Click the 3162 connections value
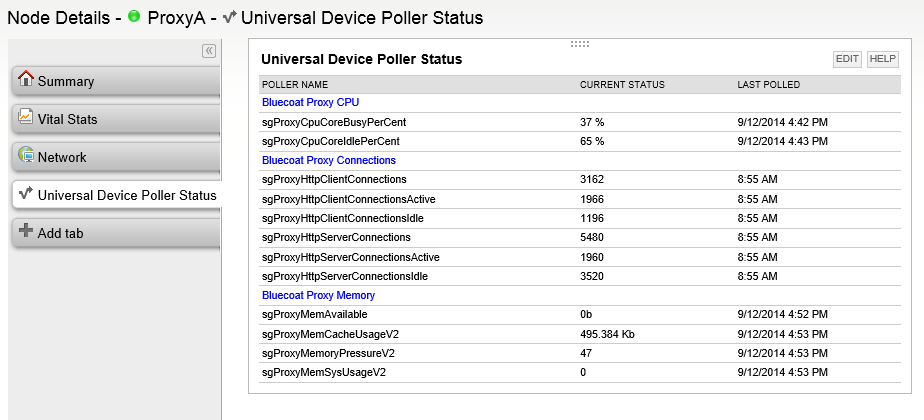Screen dimensions: 924x420 (x=592, y=179)
